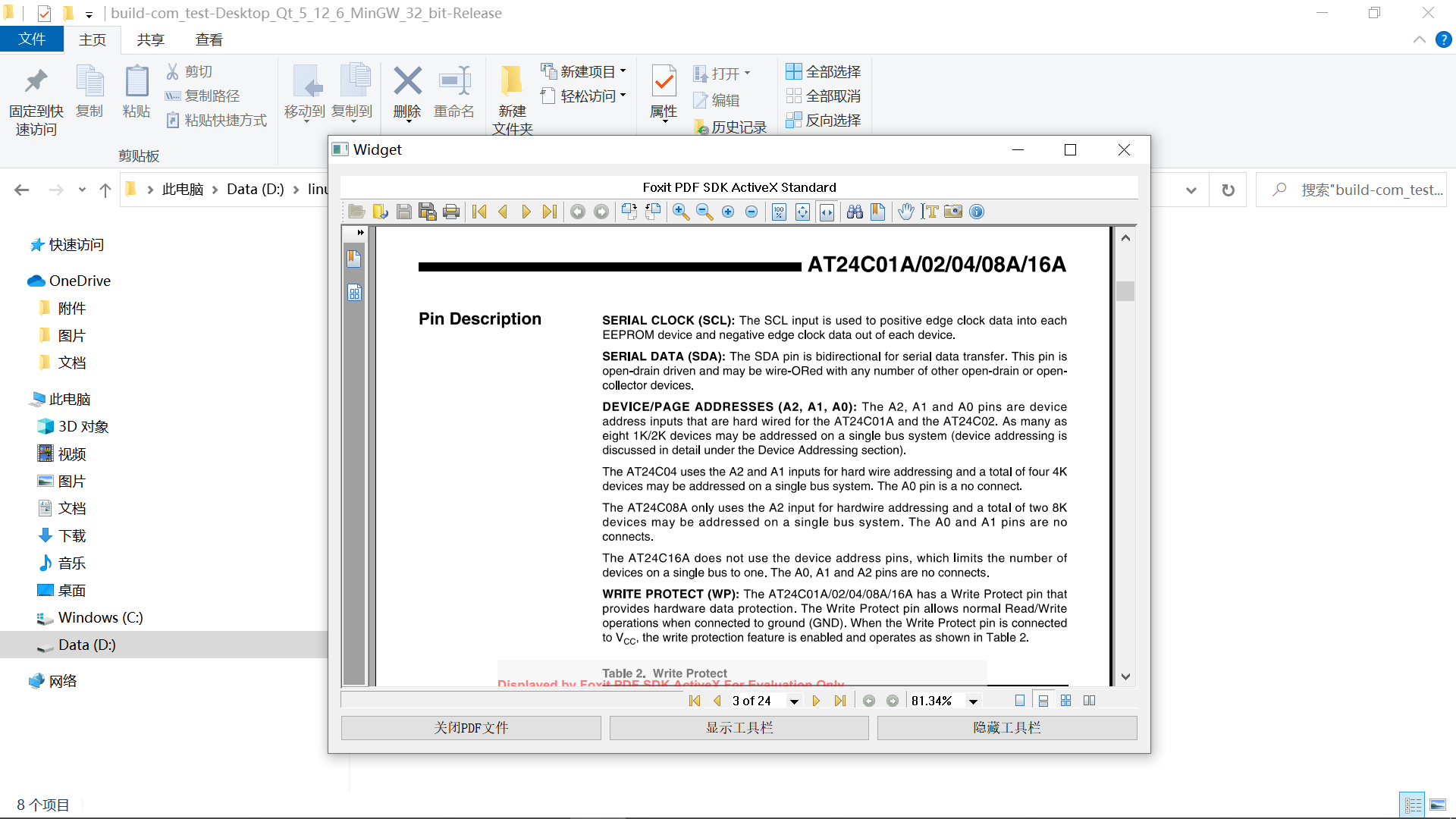Click the rotate page clockwise icon
This screenshot has width=1456, height=819.
pyautogui.click(x=629, y=212)
